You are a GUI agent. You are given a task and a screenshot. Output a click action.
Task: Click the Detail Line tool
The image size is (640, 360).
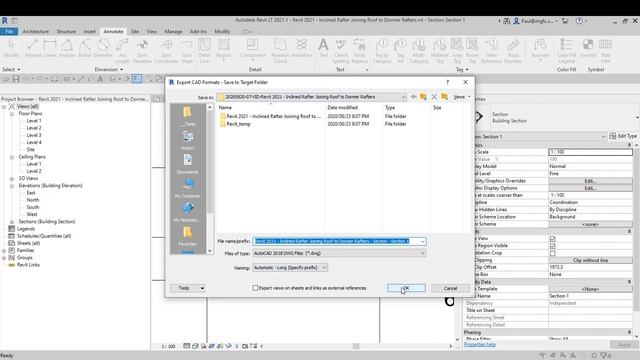point(204,51)
